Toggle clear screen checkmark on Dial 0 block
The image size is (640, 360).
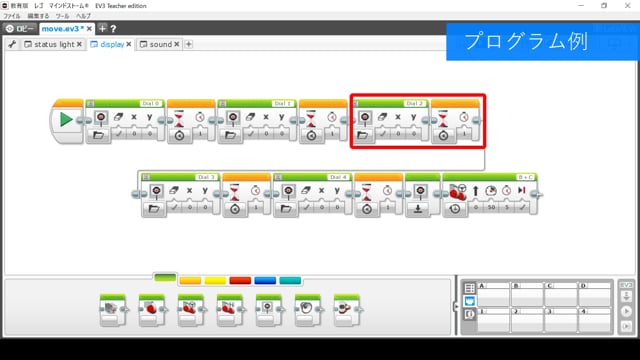click(x=118, y=133)
